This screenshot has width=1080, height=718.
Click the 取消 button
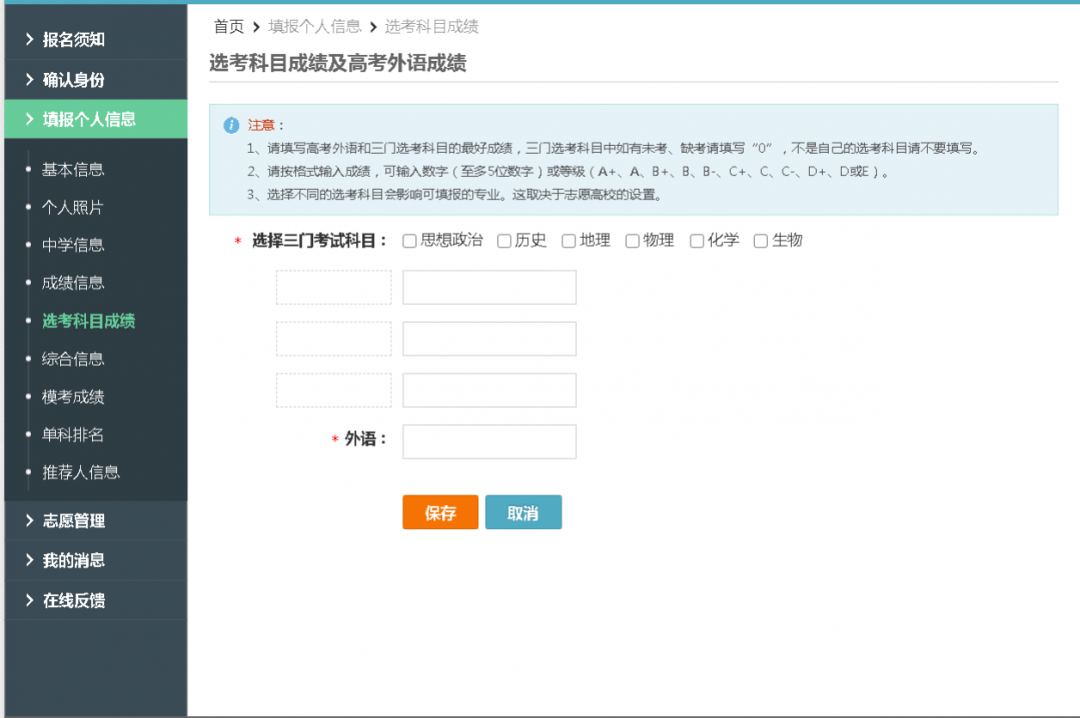pyautogui.click(x=523, y=512)
